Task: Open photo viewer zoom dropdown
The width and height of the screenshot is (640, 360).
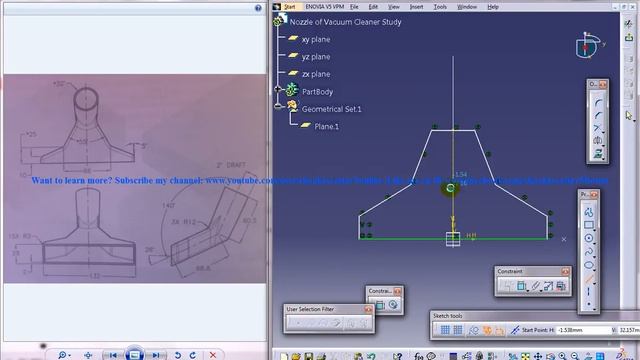Action: (64, 355)
